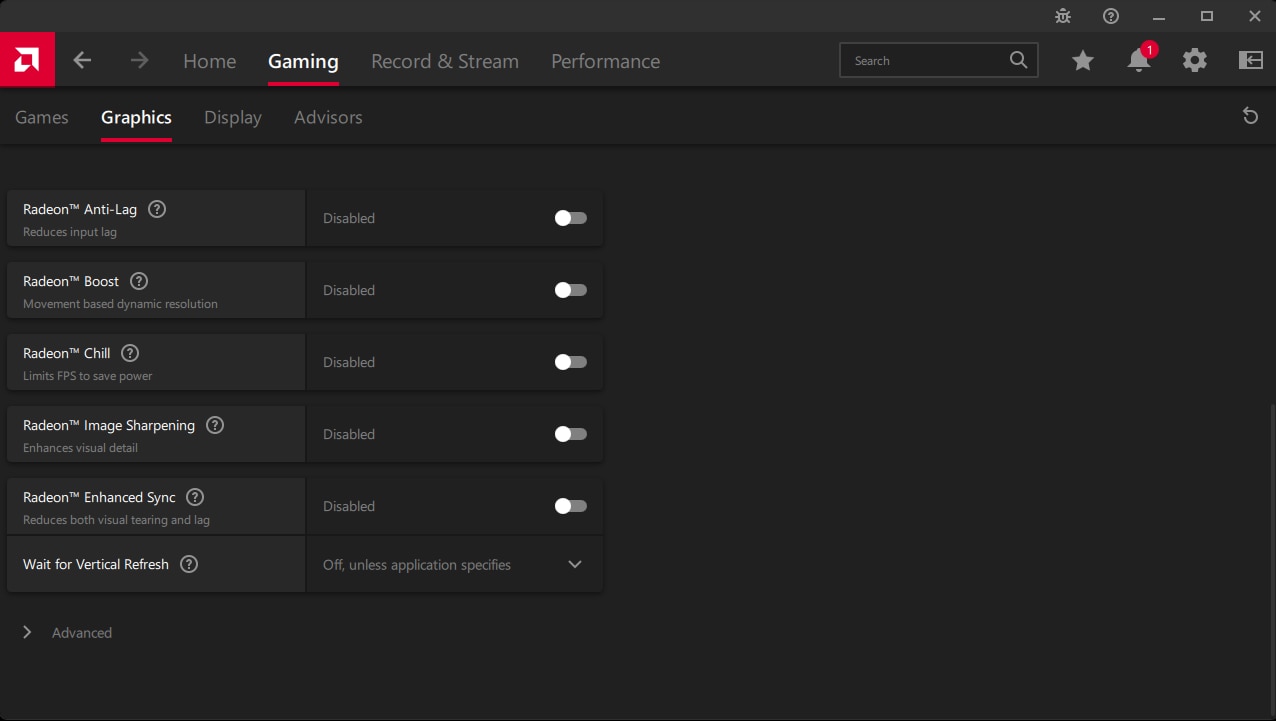This screenshot has height=721, width=1276.
Task: Click the Radeon Chill label
Action: [x=67, y=353]
